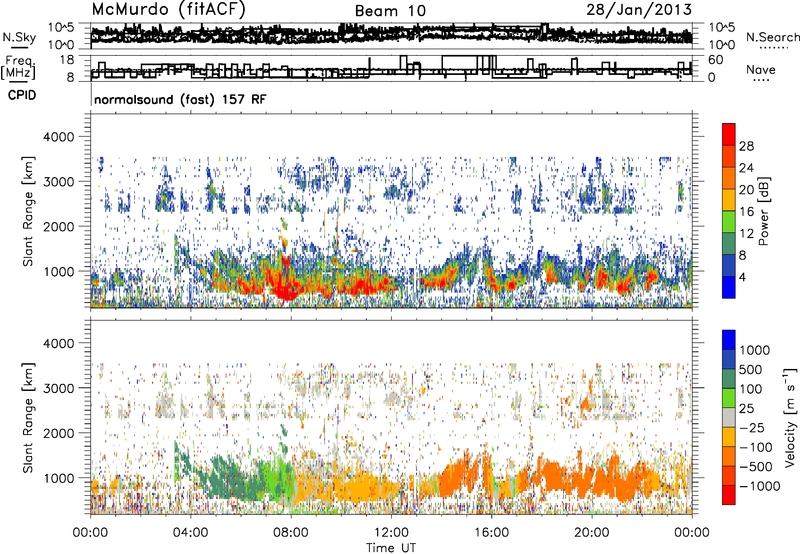Pick the red bottom Velocity colorbar segment
800x554 pixels.
pyautogui.click(x=729, y=495)
